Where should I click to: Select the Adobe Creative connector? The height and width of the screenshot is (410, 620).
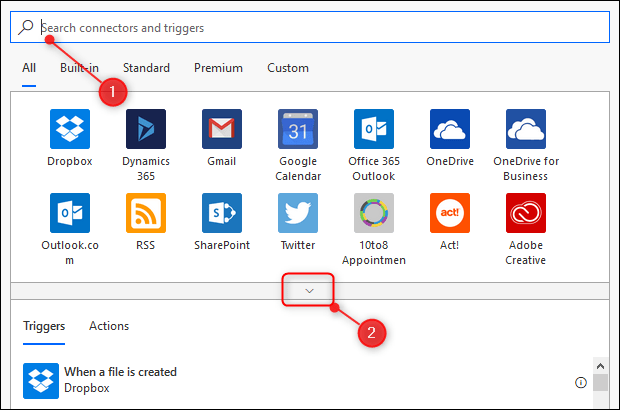click(526, 213)
